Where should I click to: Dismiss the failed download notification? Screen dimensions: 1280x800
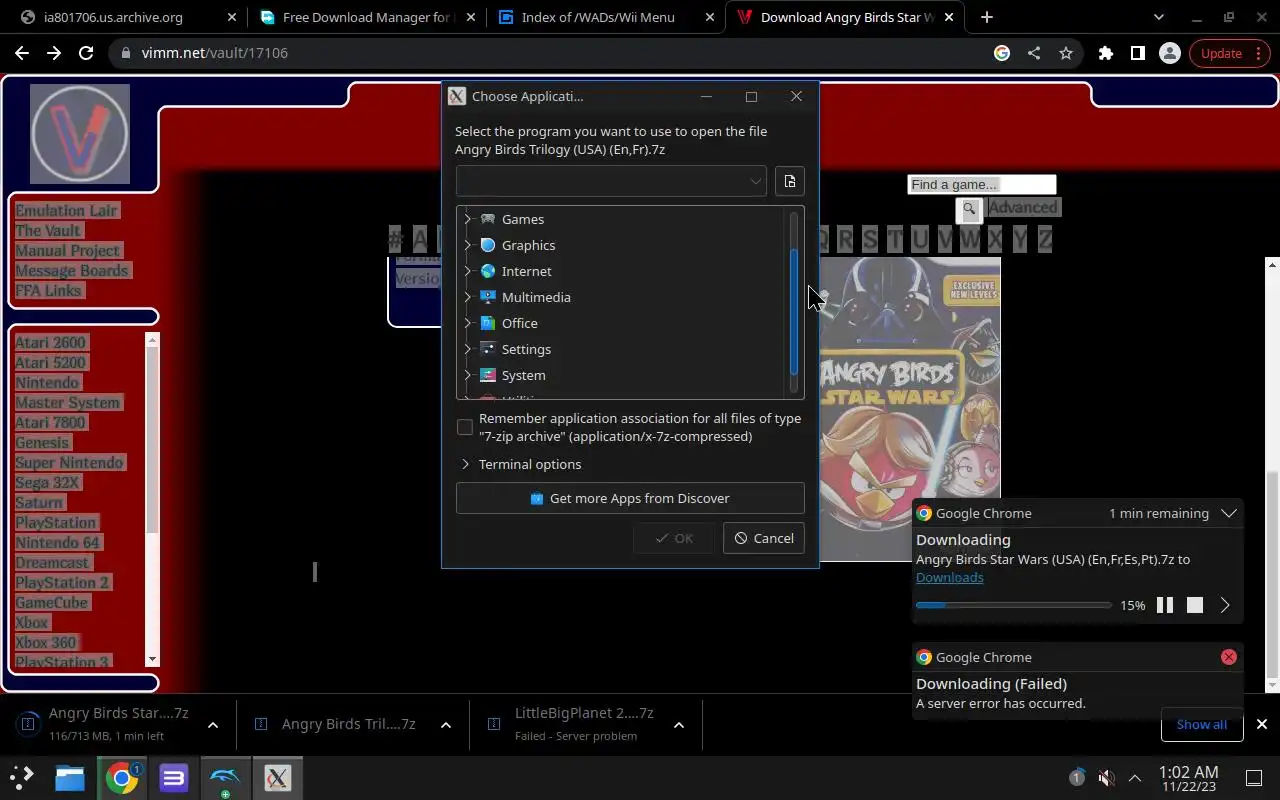(1229, 657)
